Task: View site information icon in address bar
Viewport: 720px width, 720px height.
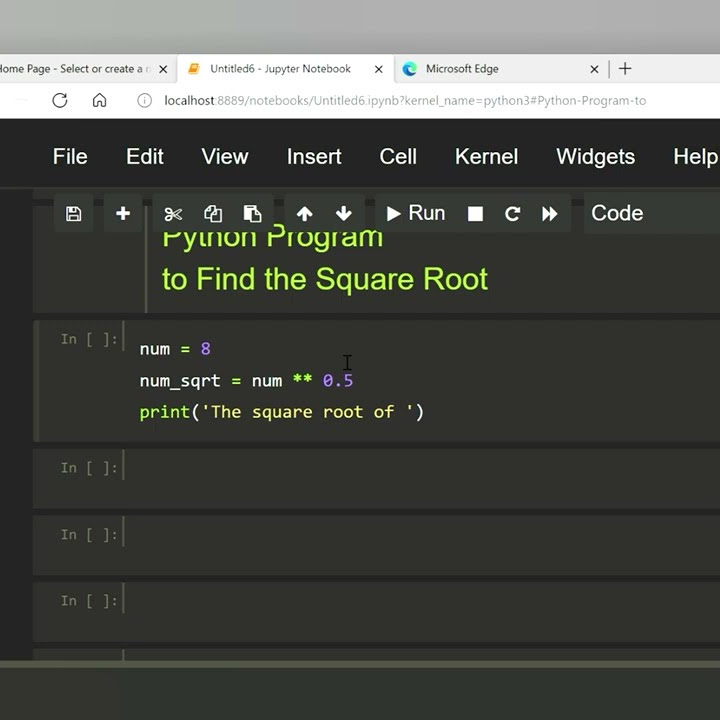Action: pos(144,101)
